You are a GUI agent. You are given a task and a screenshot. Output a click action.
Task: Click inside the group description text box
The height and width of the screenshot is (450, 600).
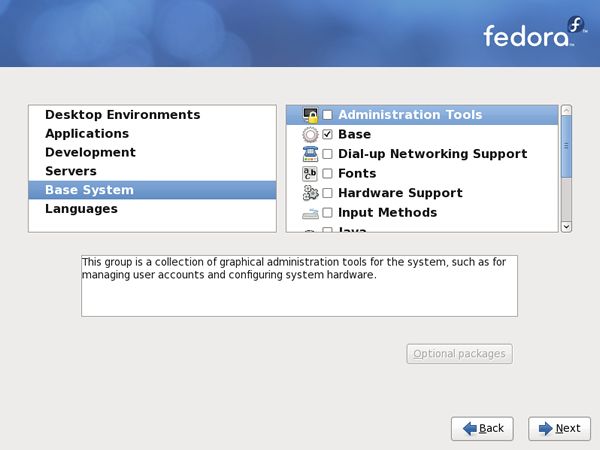point(299,286)
